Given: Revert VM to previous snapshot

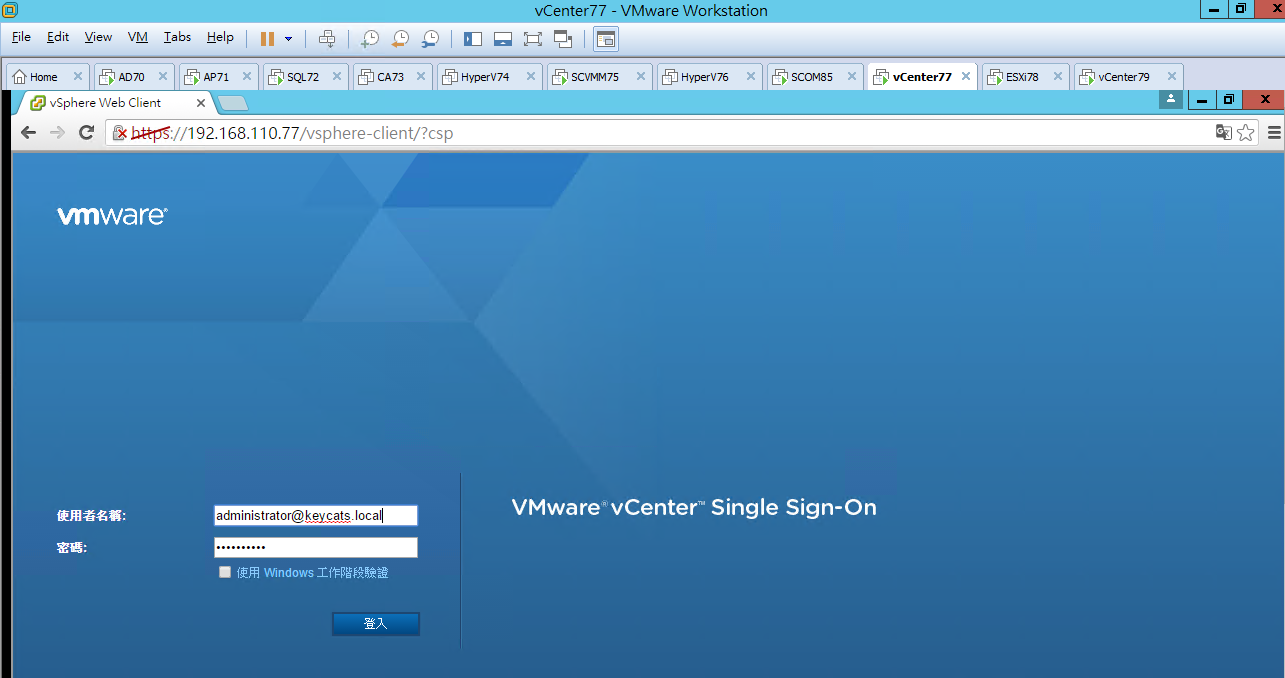Looking at the screenshot, I should click(x=400, y=39).
